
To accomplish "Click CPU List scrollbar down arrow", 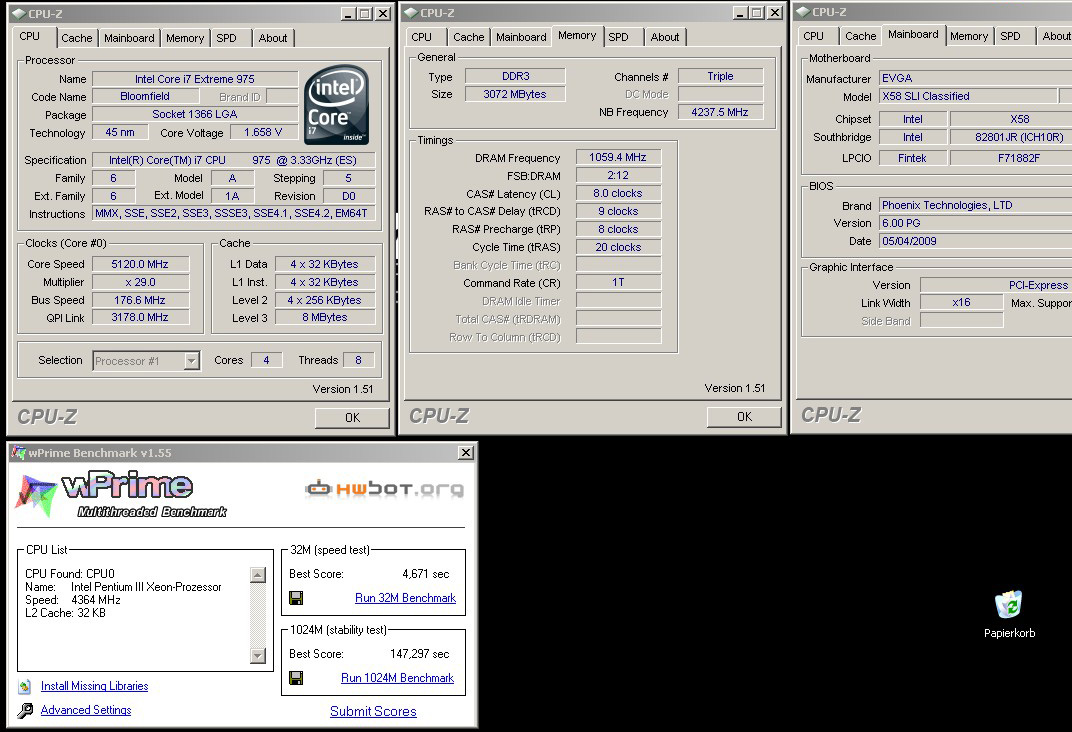I will 258,656.
